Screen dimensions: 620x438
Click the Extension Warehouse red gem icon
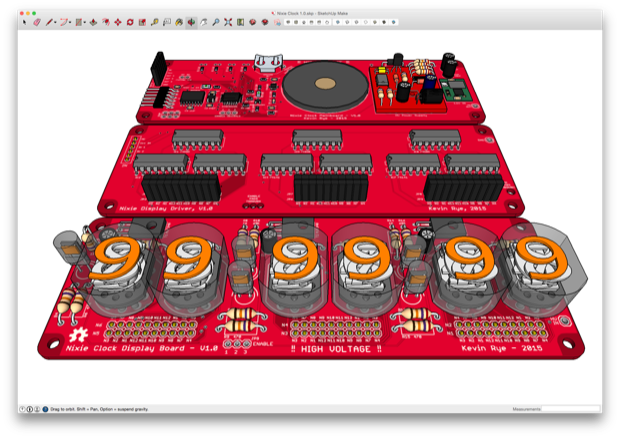tap(253, 23)
